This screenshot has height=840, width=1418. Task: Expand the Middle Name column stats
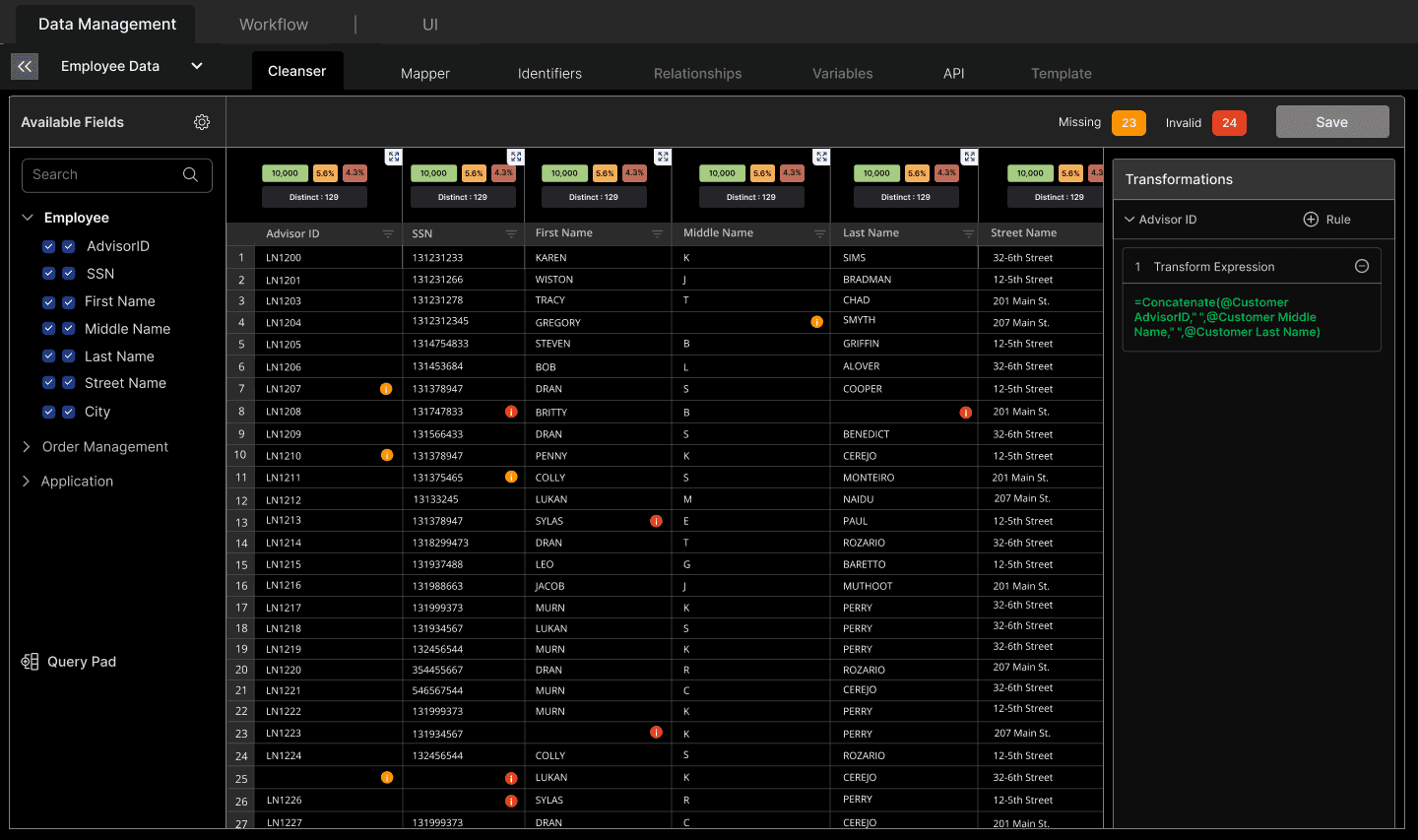tap(822, 157)
